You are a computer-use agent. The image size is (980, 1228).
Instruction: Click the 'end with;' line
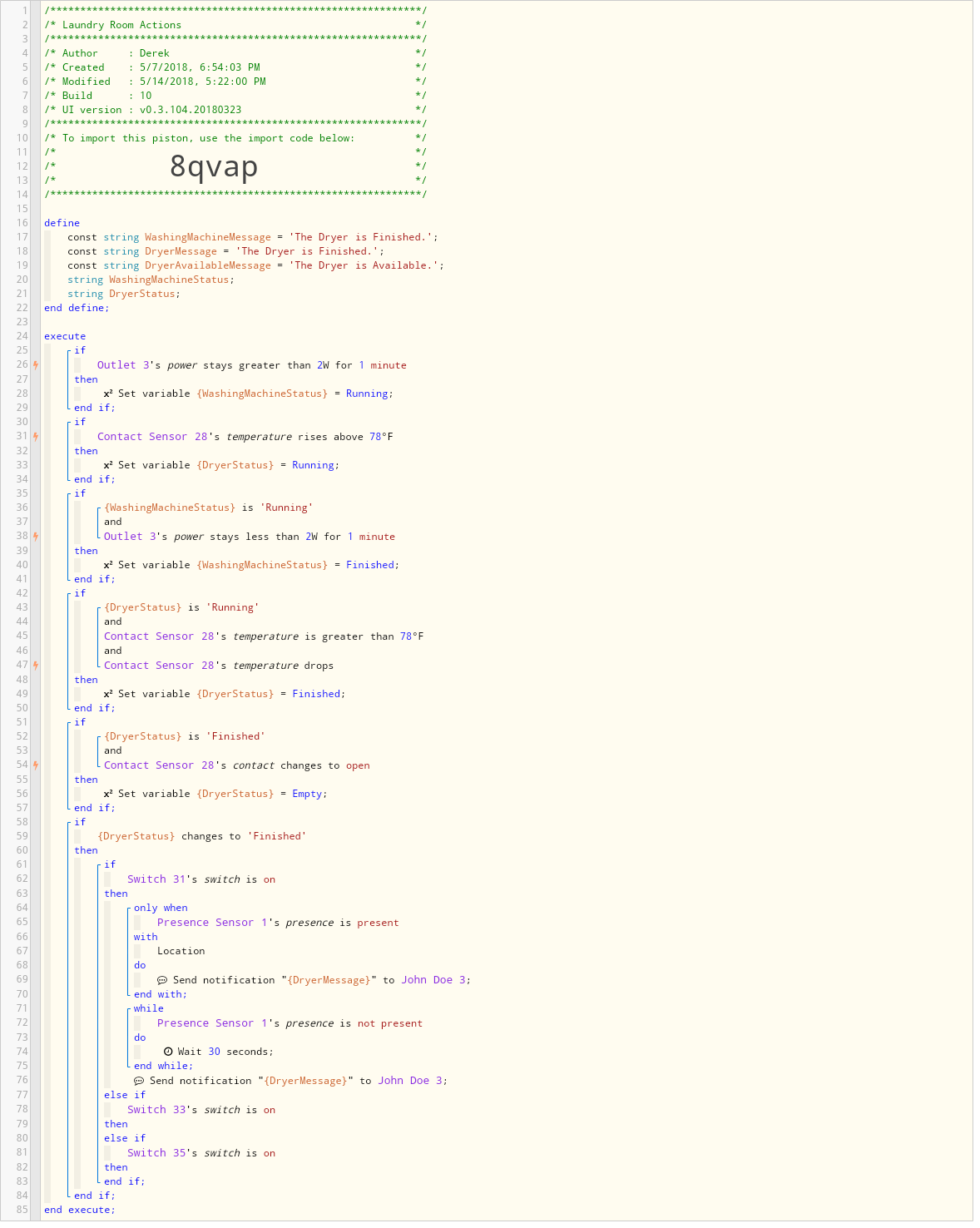[x=161, y=994]
